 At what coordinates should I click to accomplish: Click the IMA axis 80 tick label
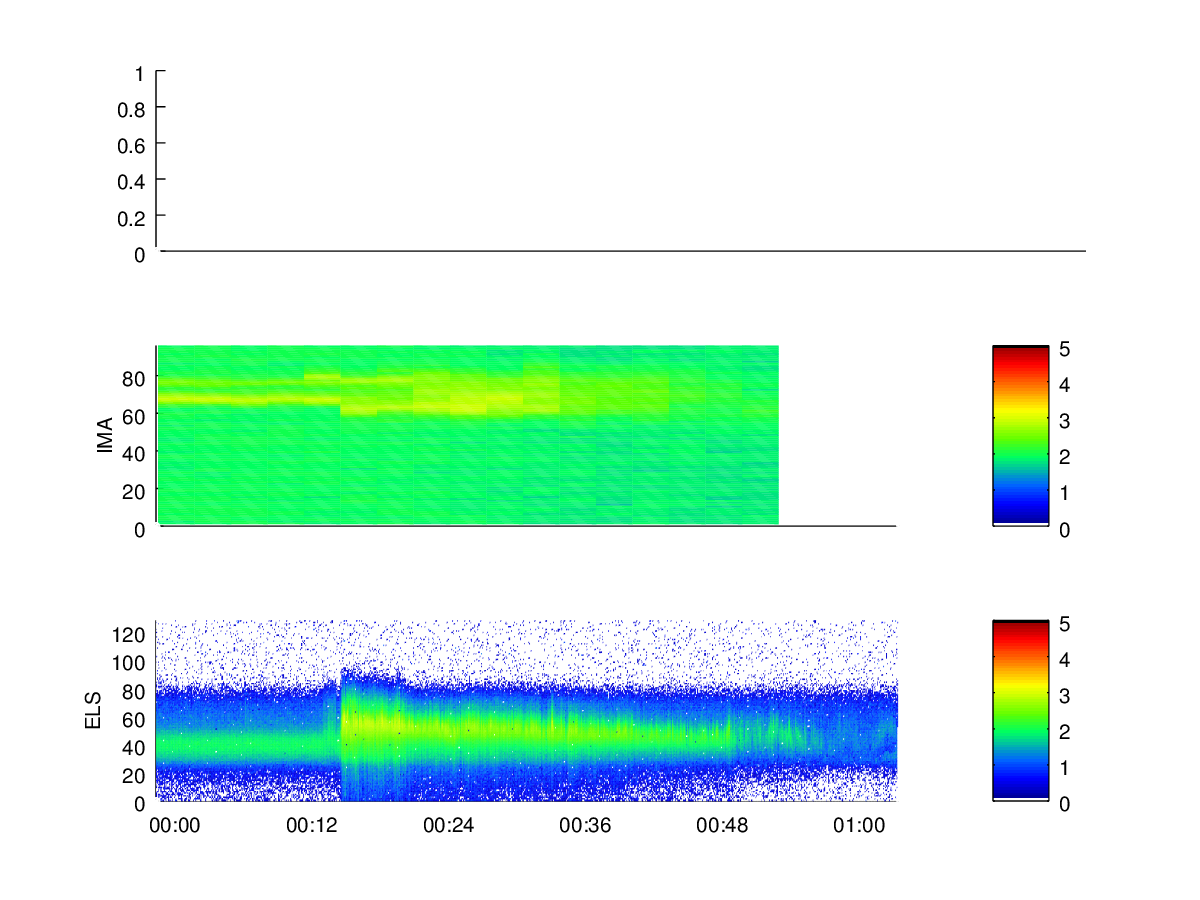point(135,379)
